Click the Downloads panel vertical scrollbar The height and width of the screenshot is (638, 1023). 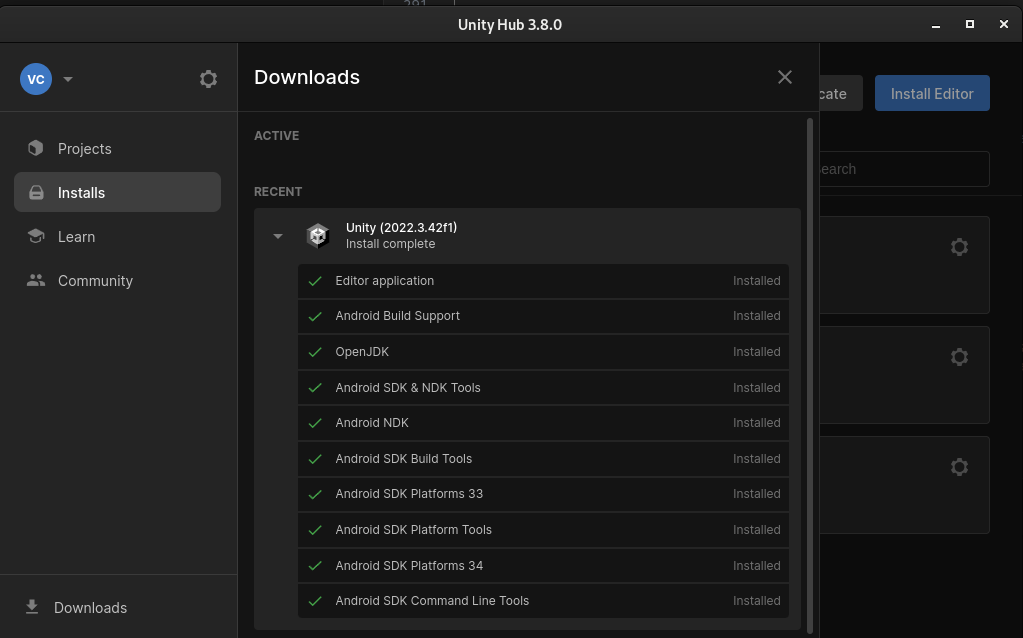point(810,370)
